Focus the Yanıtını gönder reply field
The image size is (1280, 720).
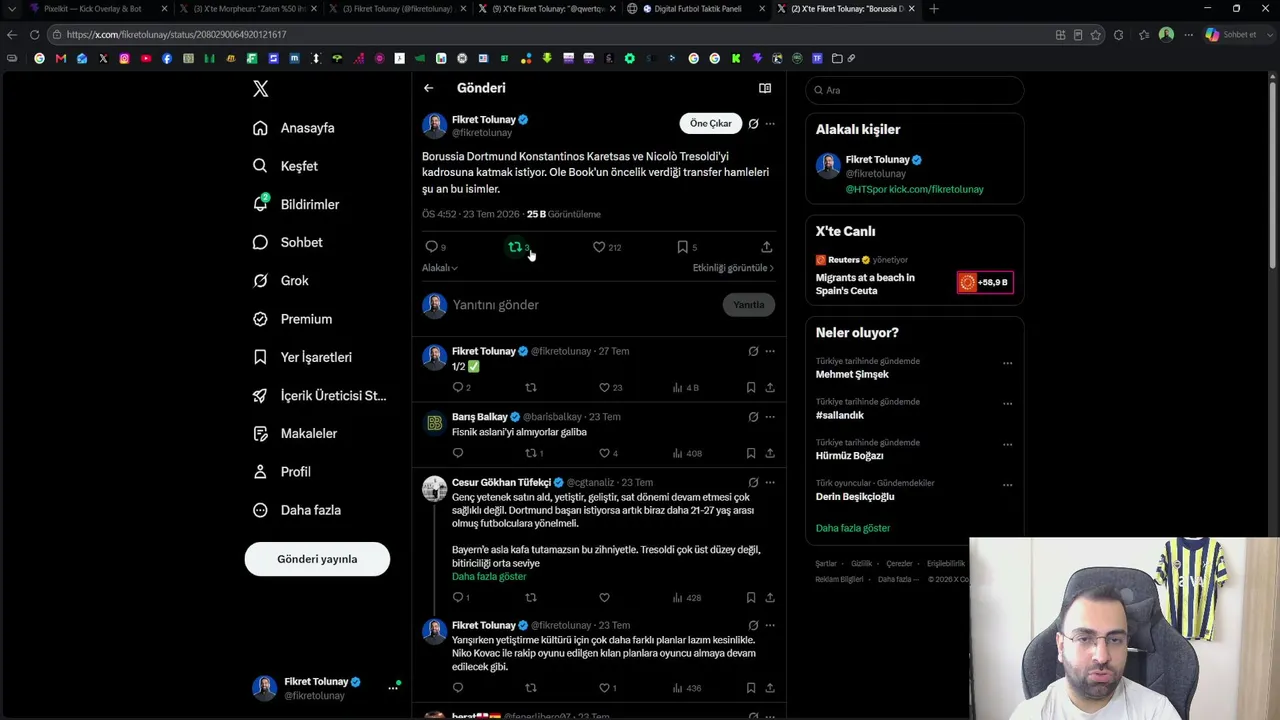click(x=583, y=305)
